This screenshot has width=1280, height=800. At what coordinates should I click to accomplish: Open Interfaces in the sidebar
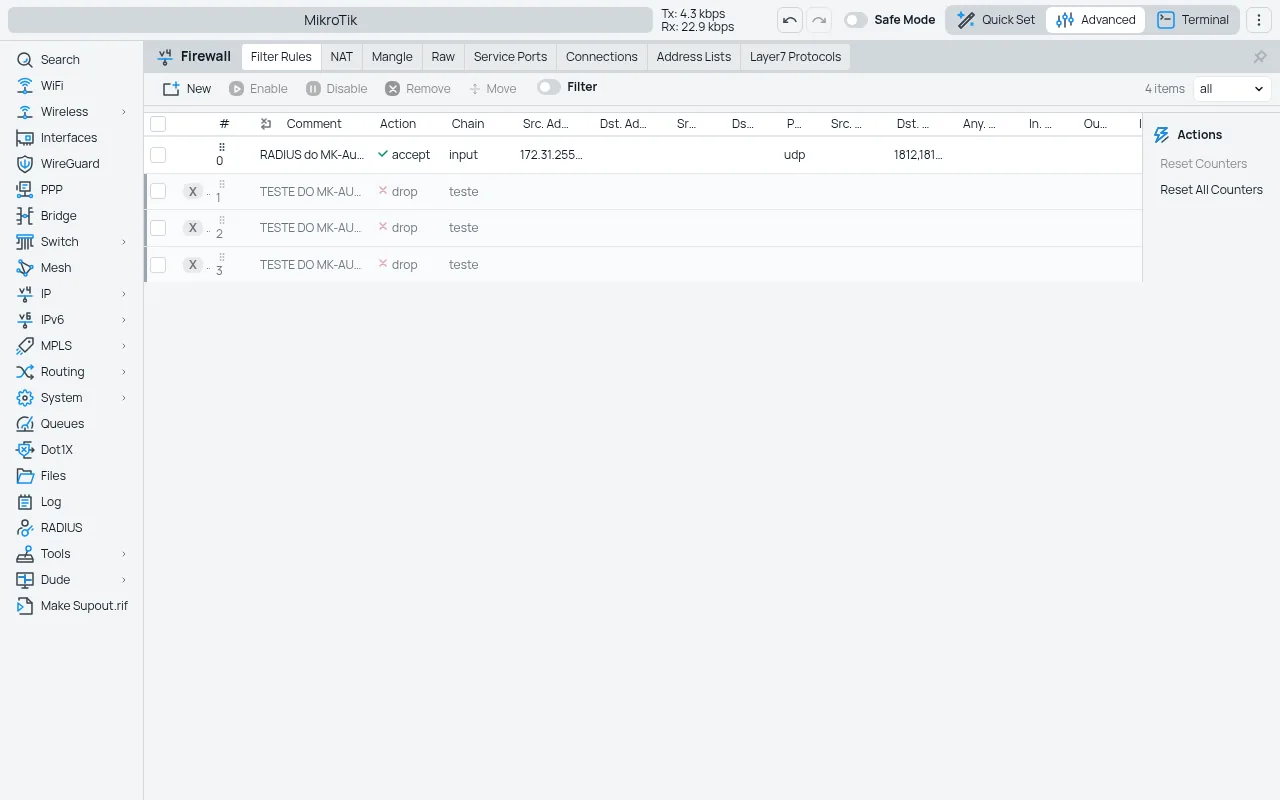69,138
